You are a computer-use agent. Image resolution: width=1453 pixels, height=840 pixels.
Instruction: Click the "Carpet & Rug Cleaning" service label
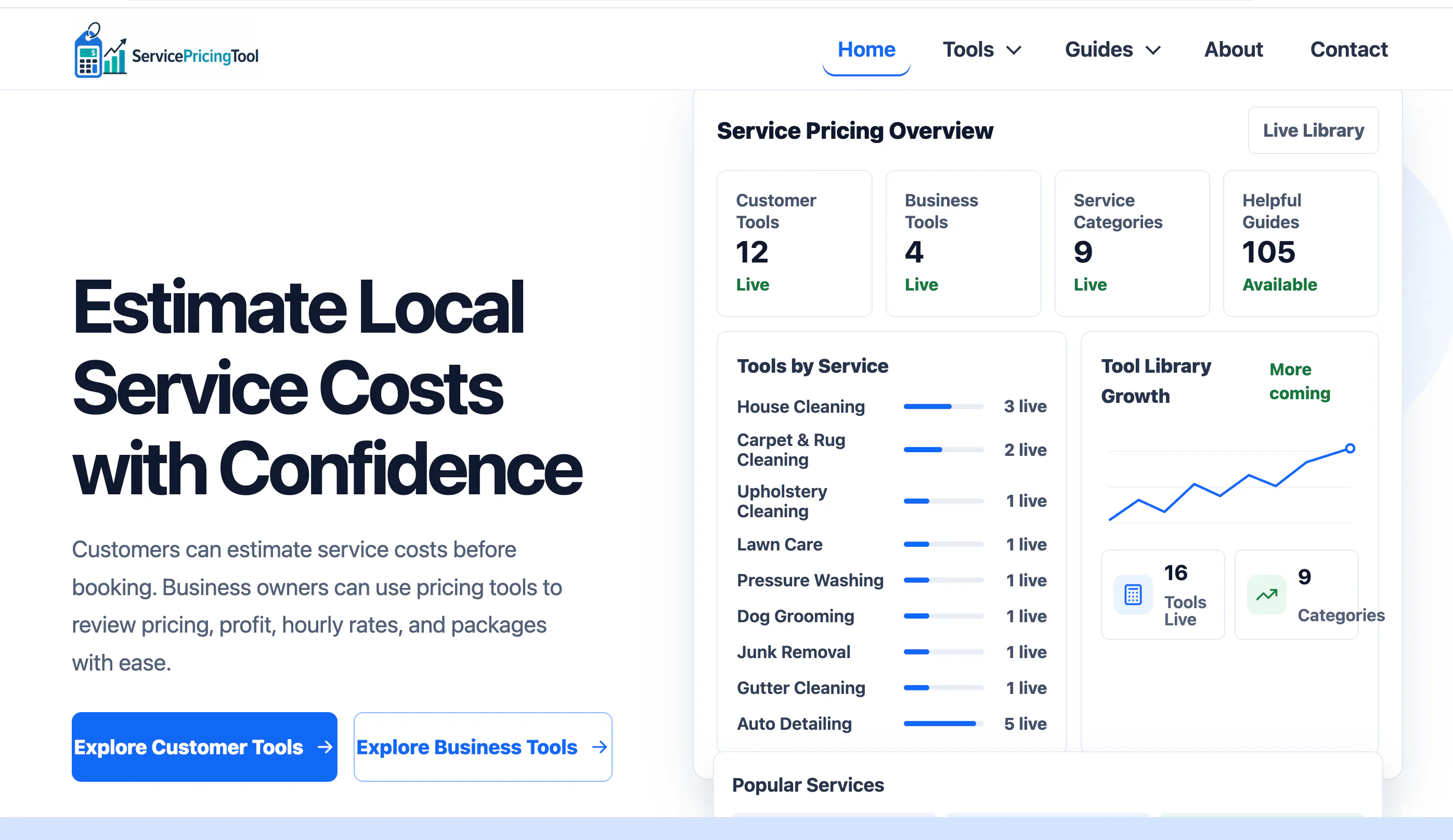pyautogui.click(x=791, y=450)
